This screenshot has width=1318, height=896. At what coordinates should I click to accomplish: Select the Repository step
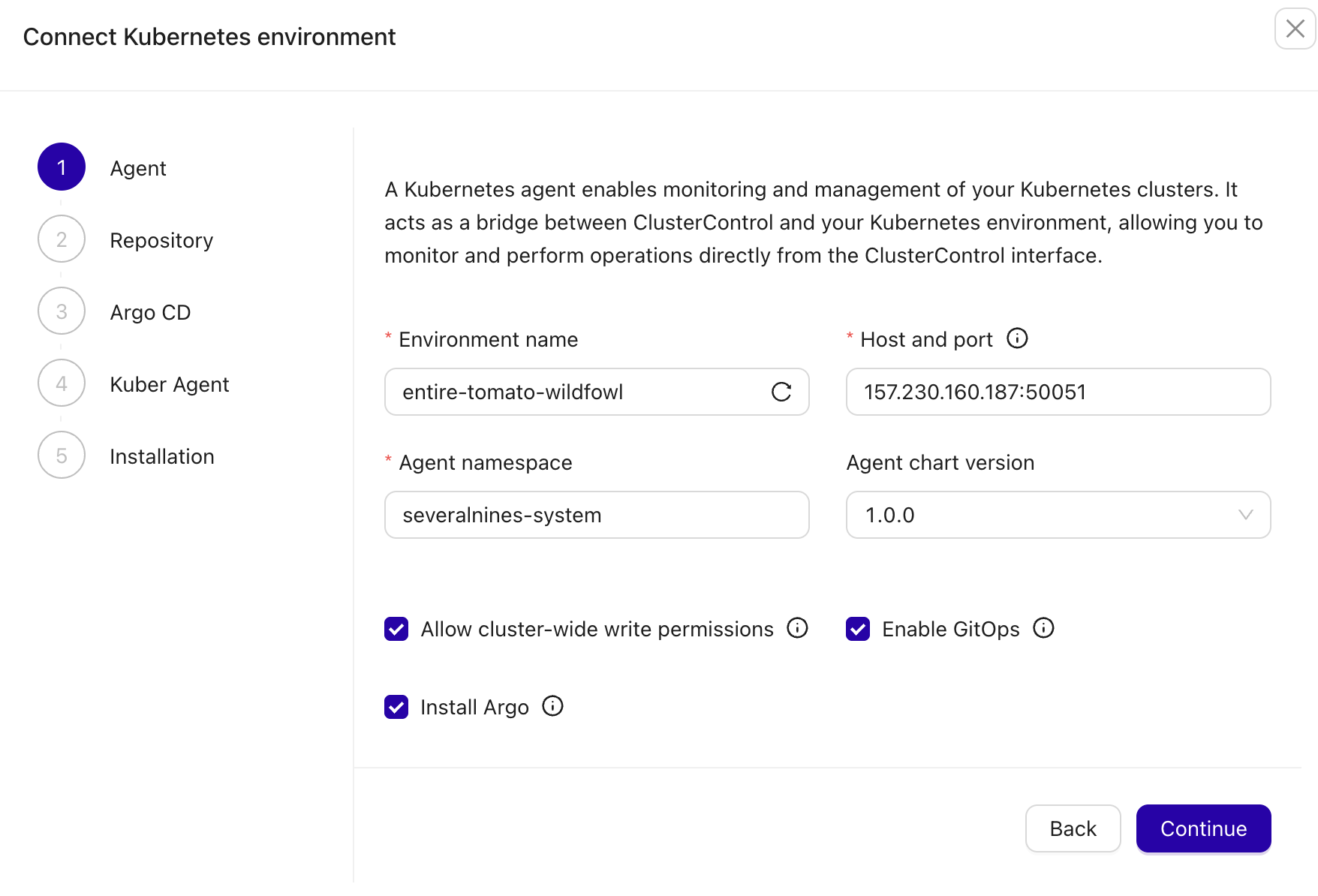click(x=61, y=239)
